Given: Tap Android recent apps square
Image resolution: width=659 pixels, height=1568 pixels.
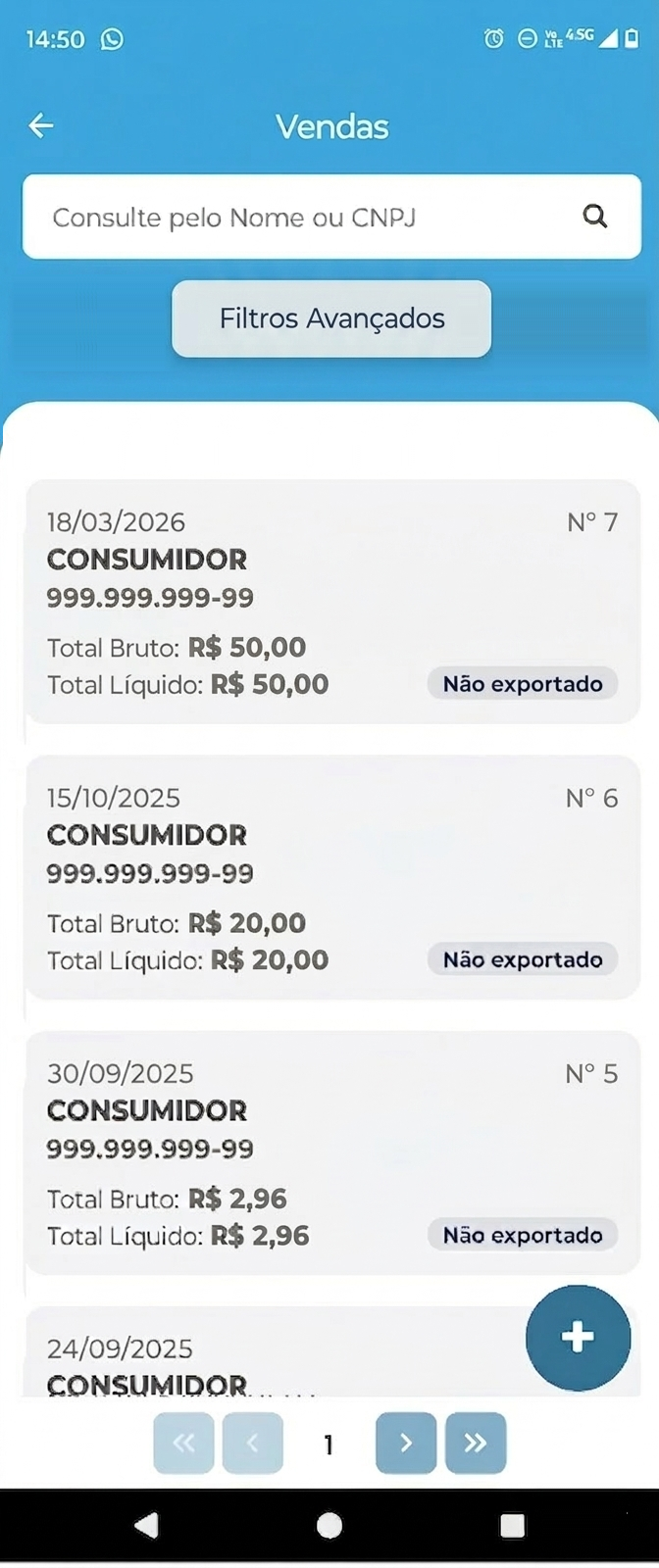Looking at the screenshot, I should 513,1525.
